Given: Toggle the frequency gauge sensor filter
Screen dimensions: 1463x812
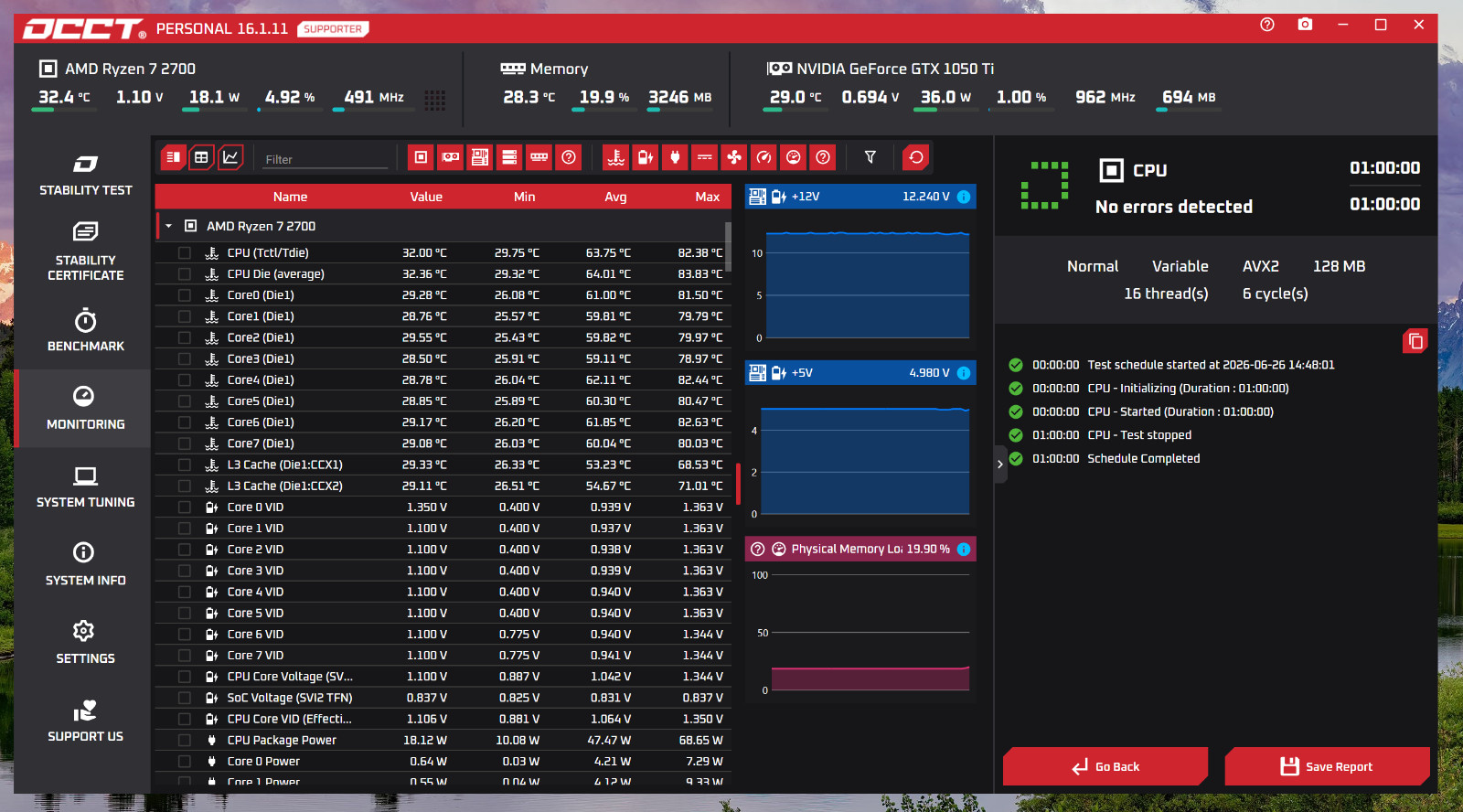Looking at the screenshot, I should pos(764,157).
